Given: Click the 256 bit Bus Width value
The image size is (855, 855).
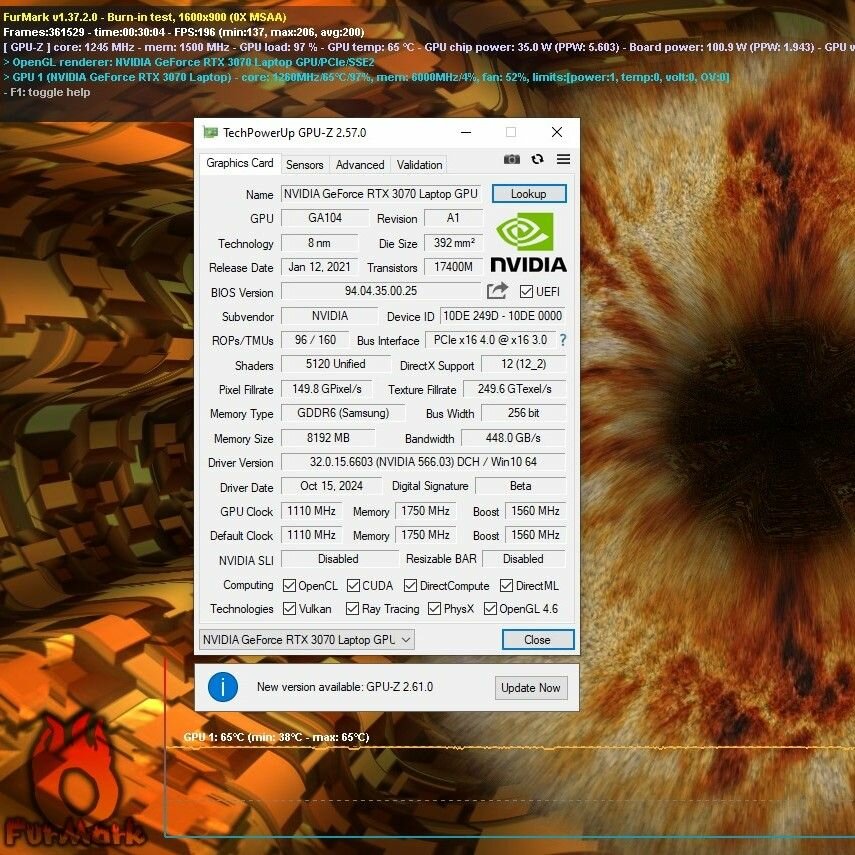Looking at the screenshot, I should pos(523,413).
